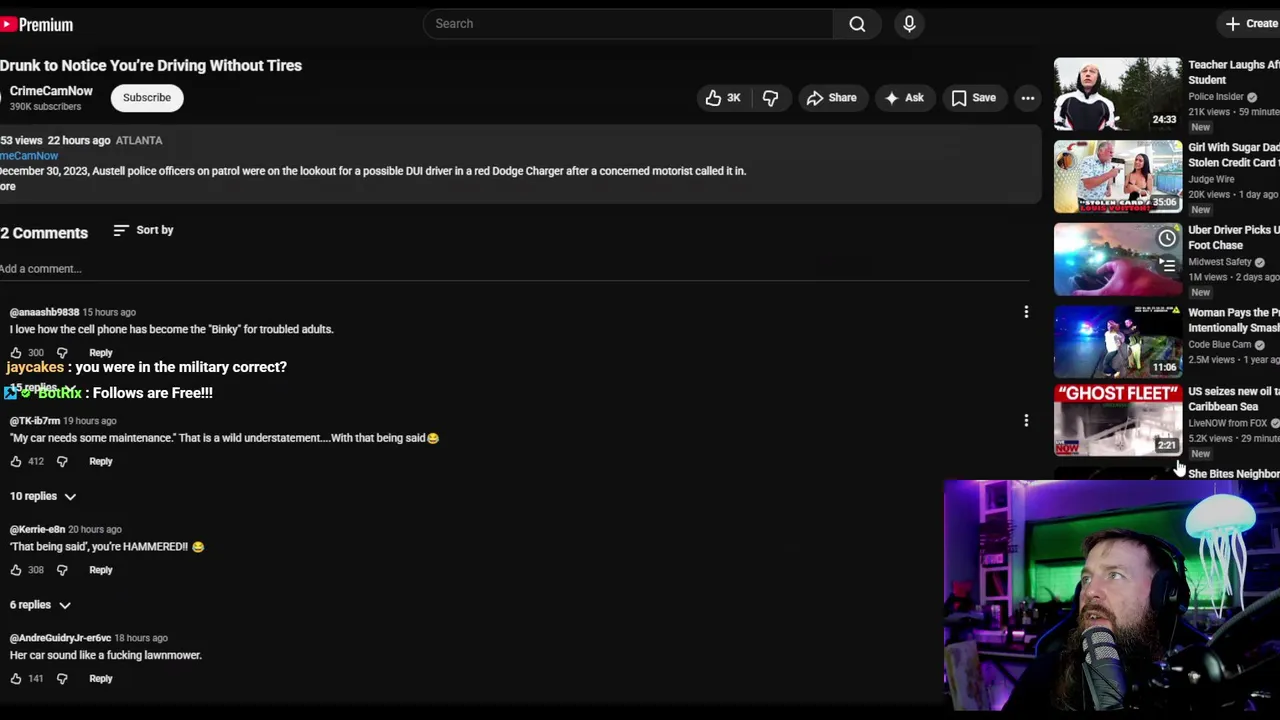
Task: Open the Ghost Fleet news video thumbnail
Action: pyautogui.click(x=1118, y=420)
